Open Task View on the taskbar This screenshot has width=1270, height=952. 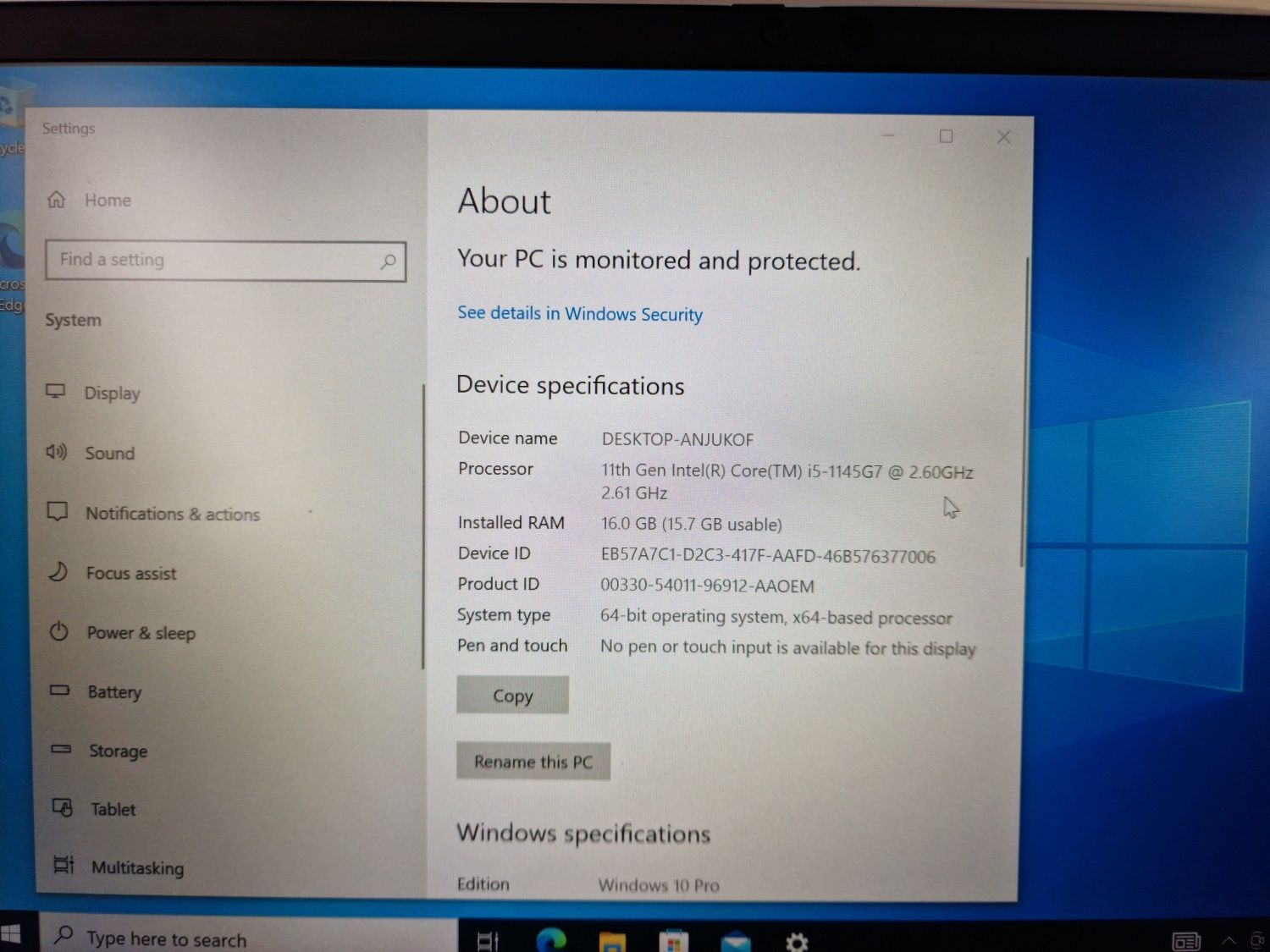(x=489, y=939)
